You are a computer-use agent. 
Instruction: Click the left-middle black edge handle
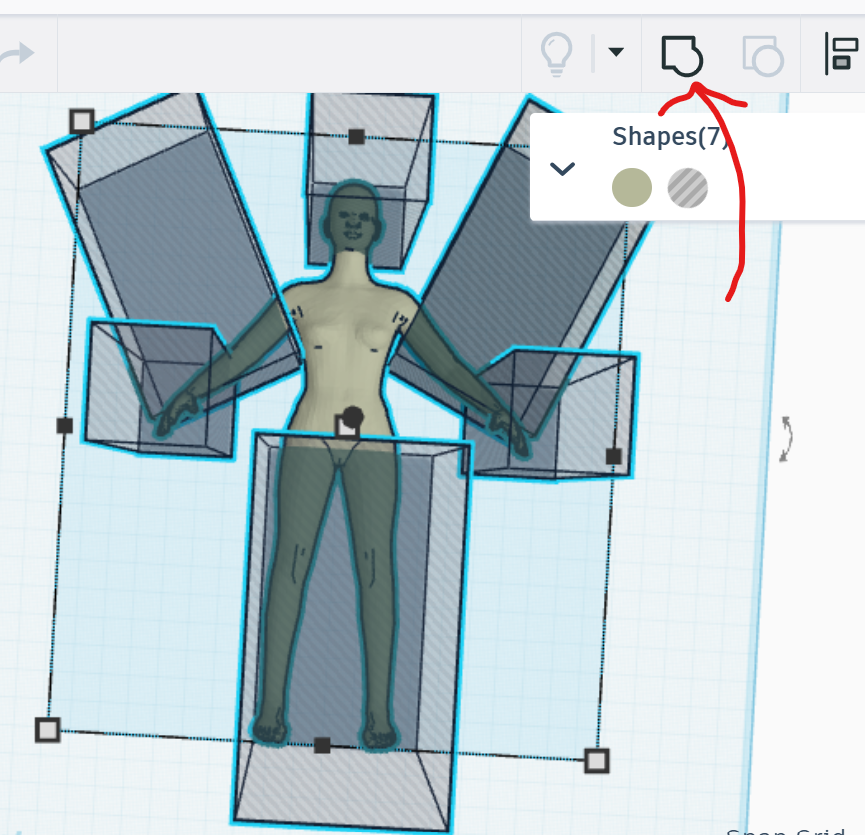tap(65, 425)
